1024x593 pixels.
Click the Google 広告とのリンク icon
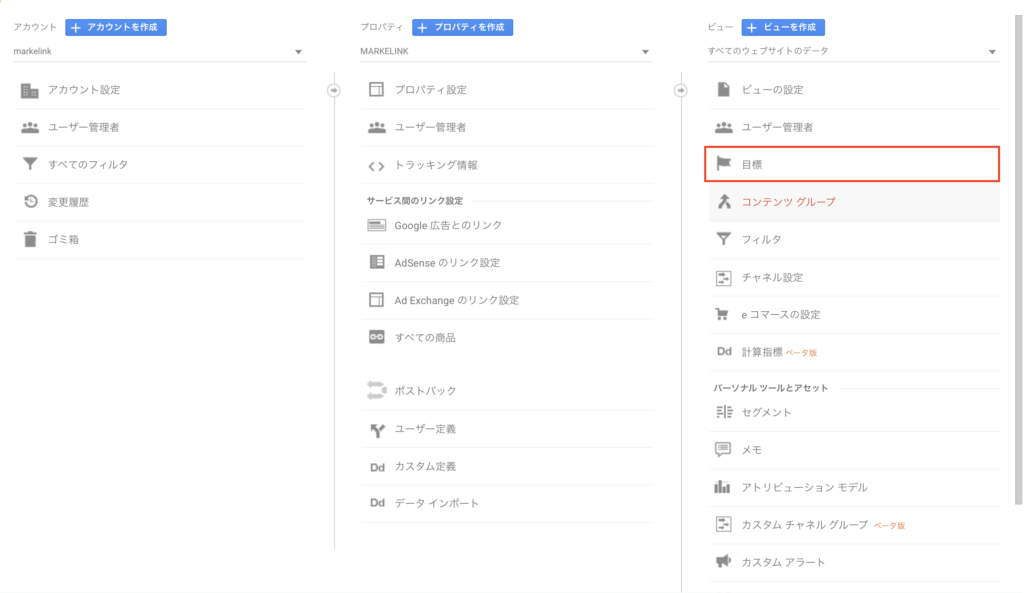pyautogui.click(x=377, y=225)
